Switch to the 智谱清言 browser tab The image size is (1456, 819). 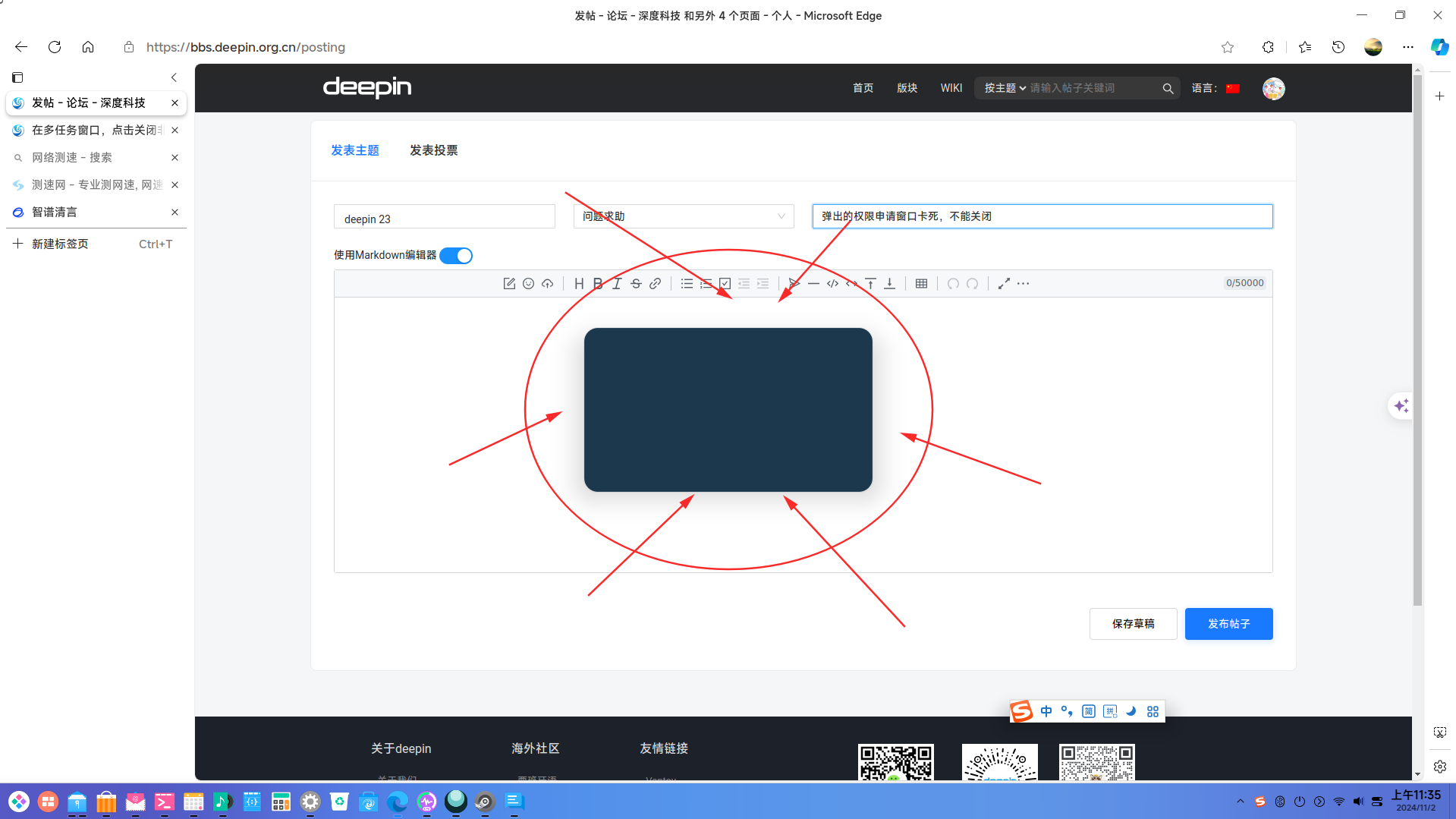96,213
